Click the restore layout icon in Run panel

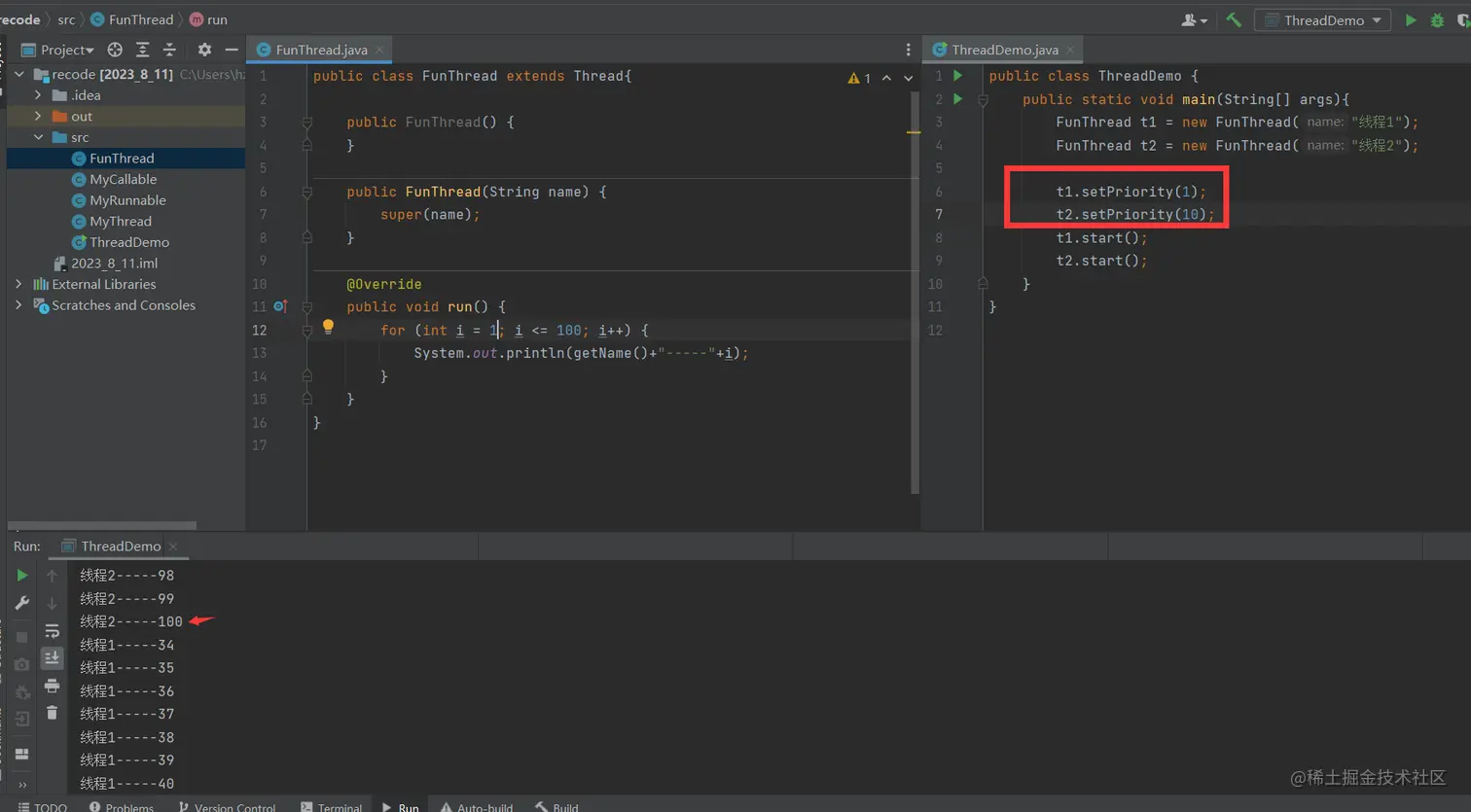(x=21, y=755)
